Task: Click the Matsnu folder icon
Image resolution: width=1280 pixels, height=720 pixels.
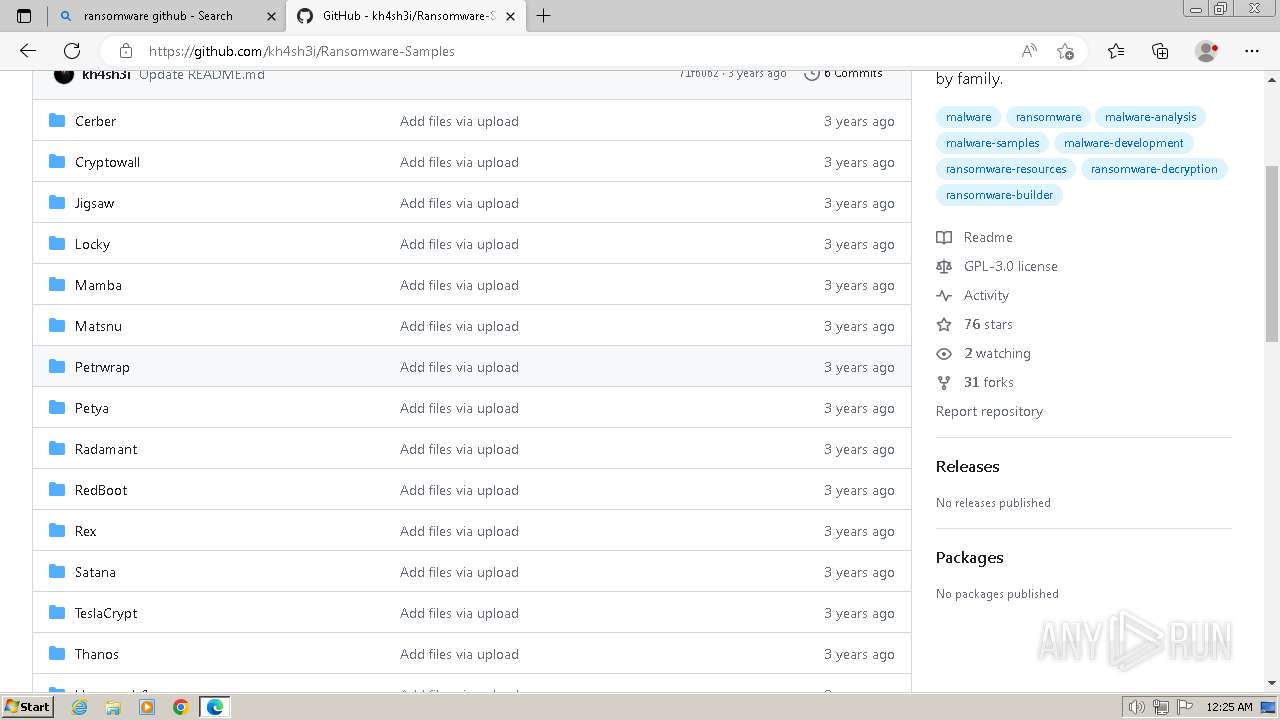Action: click(57, 326)
